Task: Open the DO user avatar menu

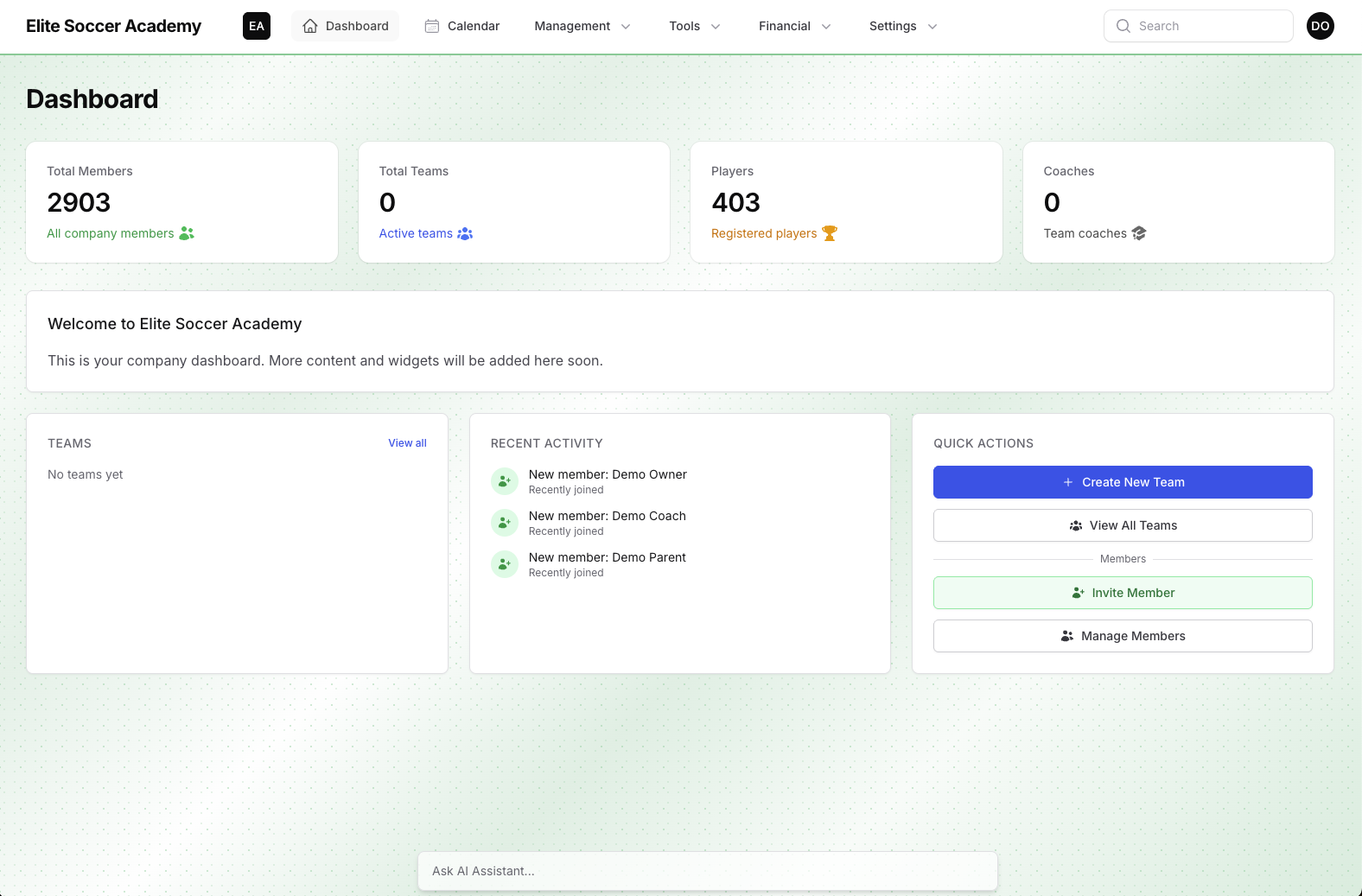Action: (1320, 26)
